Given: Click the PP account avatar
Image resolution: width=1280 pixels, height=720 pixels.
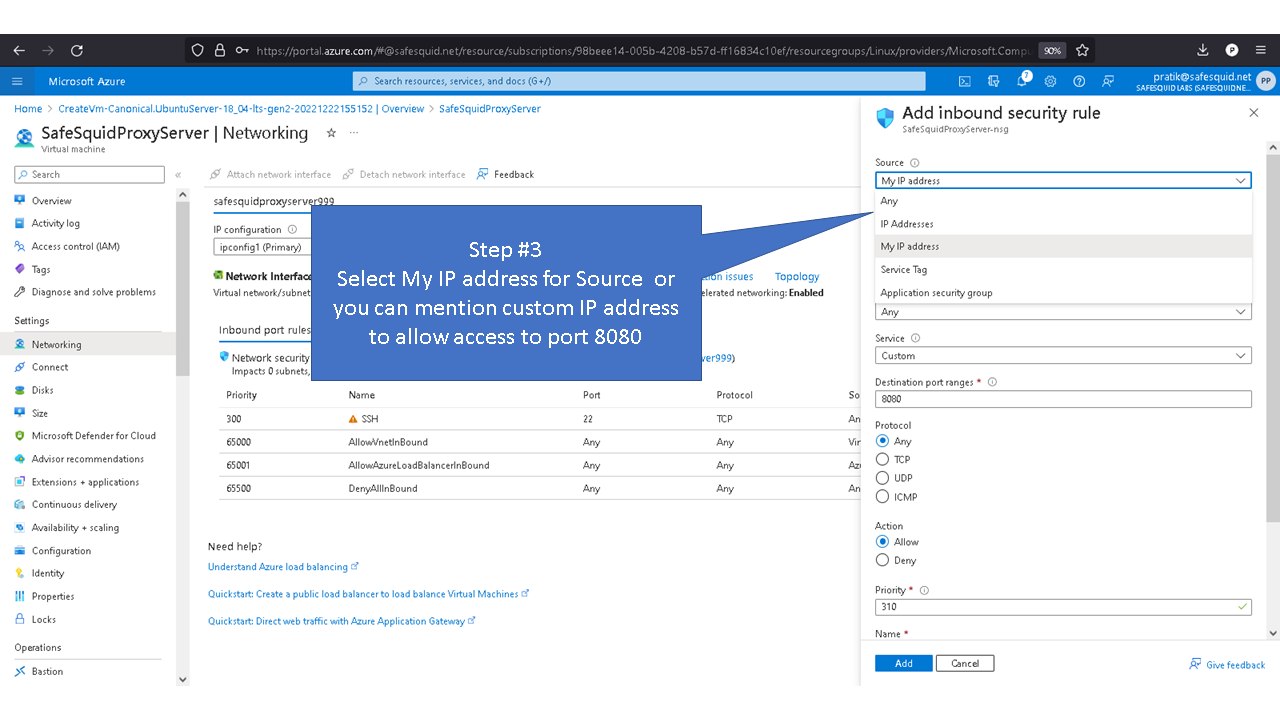Looking at the screenshot, I should (1266, 82).
